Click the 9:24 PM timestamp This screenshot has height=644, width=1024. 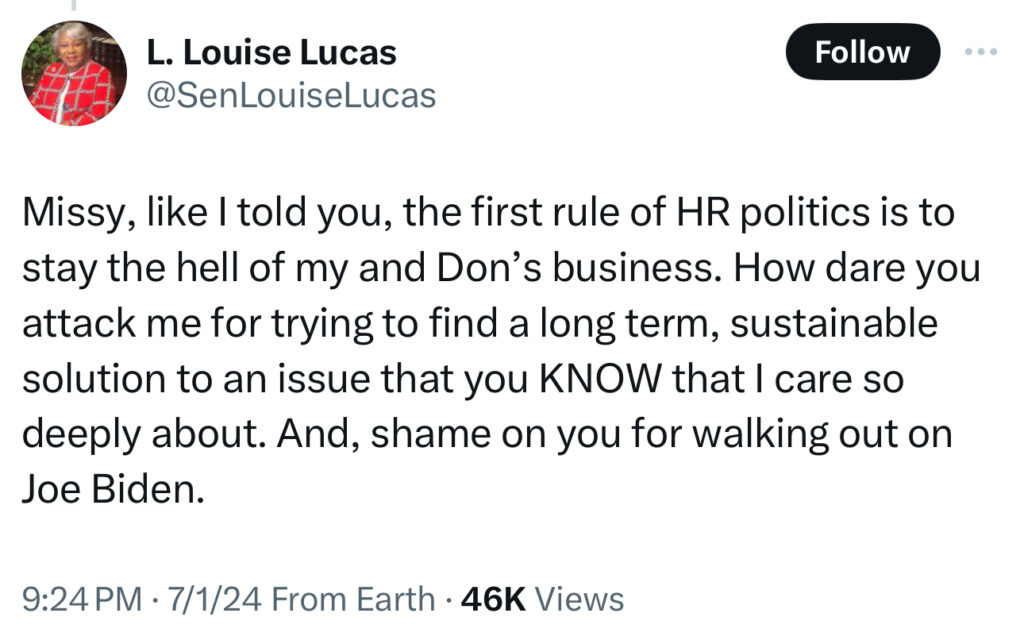(82, 599)
